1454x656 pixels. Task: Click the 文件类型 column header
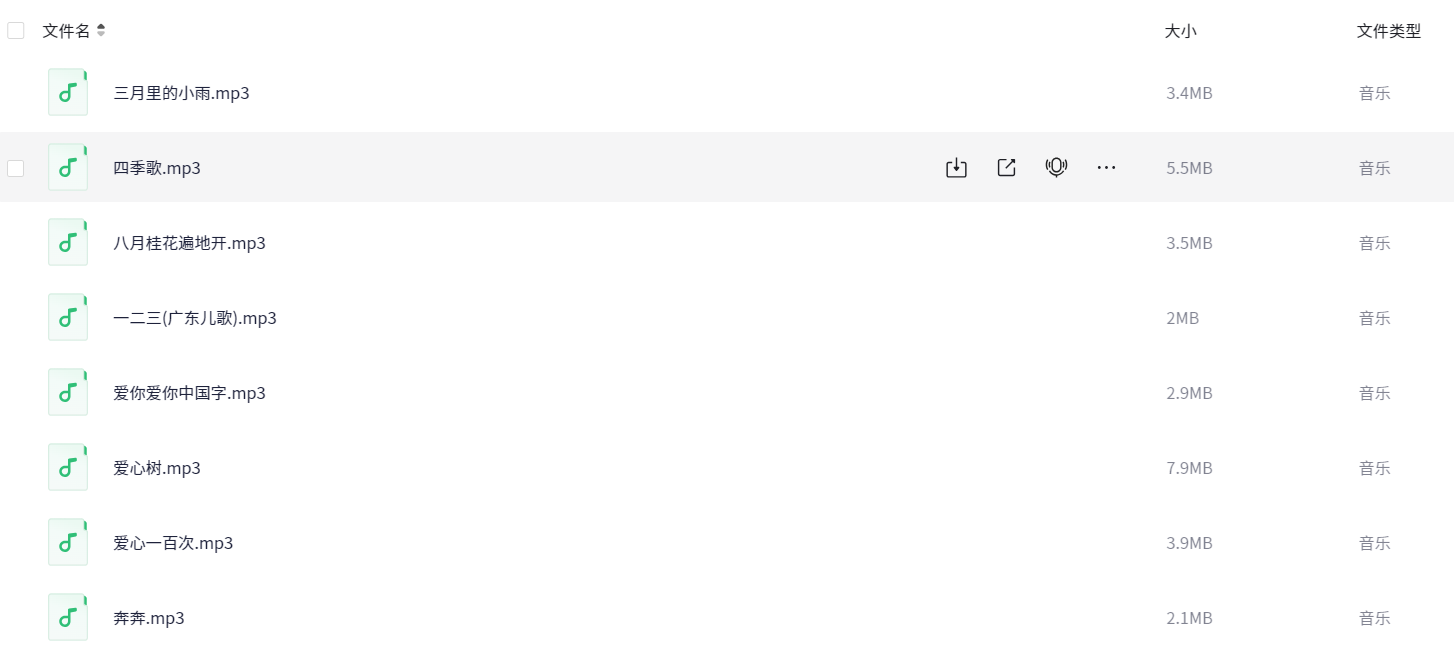click(1388, 31)
